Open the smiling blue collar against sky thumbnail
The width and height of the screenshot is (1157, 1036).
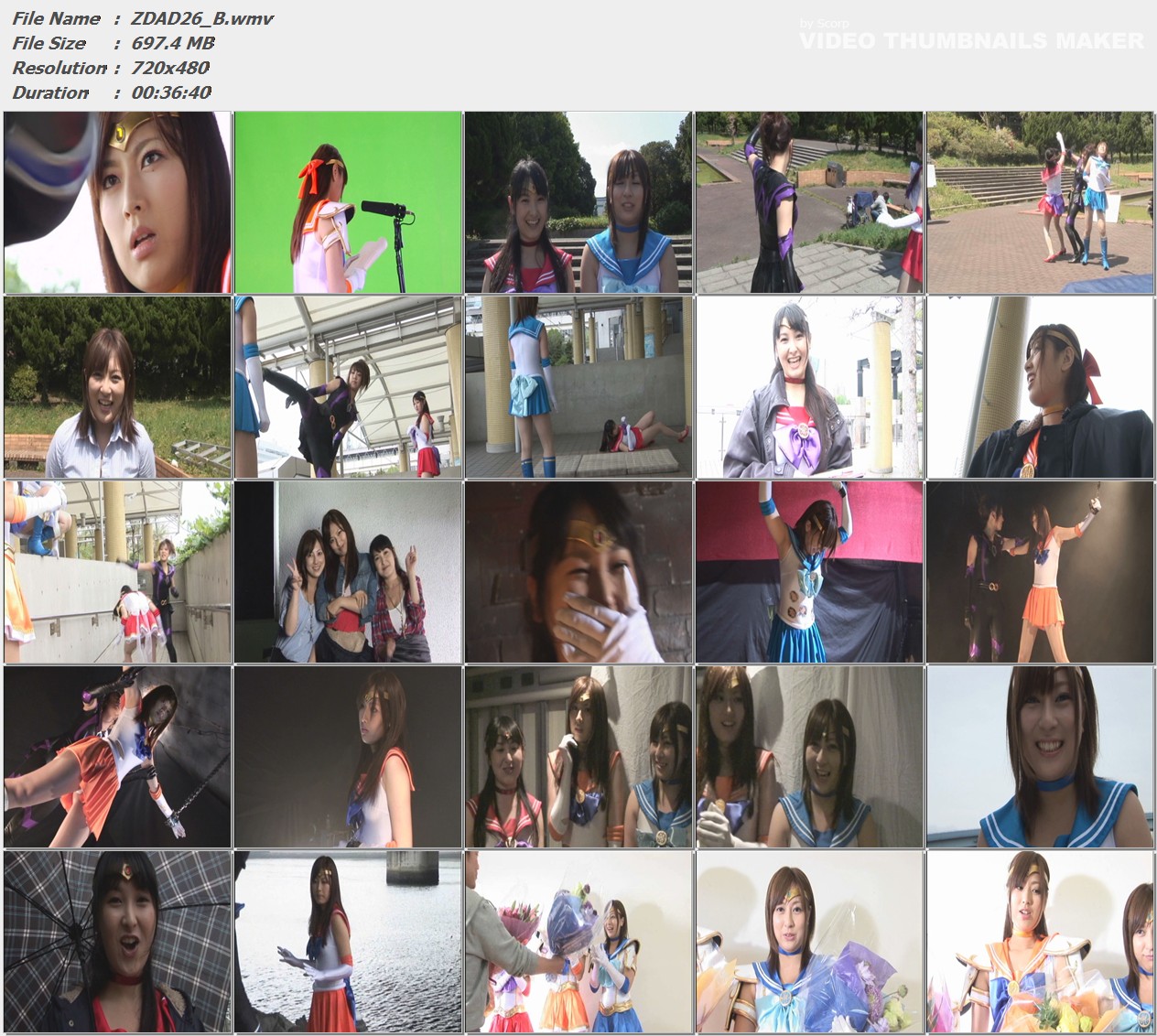(1040, 757)
